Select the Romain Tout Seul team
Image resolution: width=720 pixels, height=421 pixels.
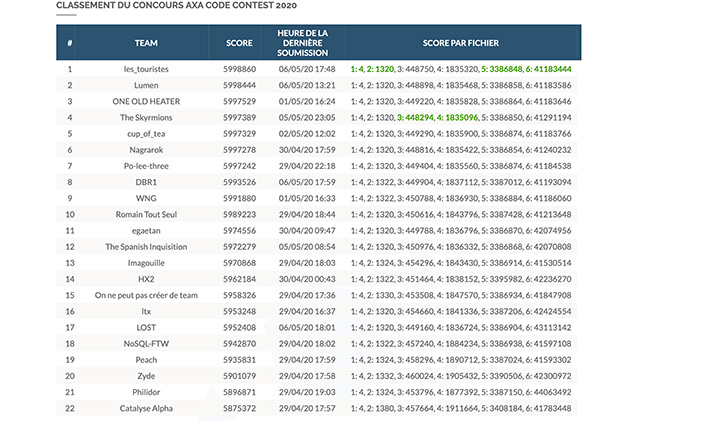pos(146,214)
